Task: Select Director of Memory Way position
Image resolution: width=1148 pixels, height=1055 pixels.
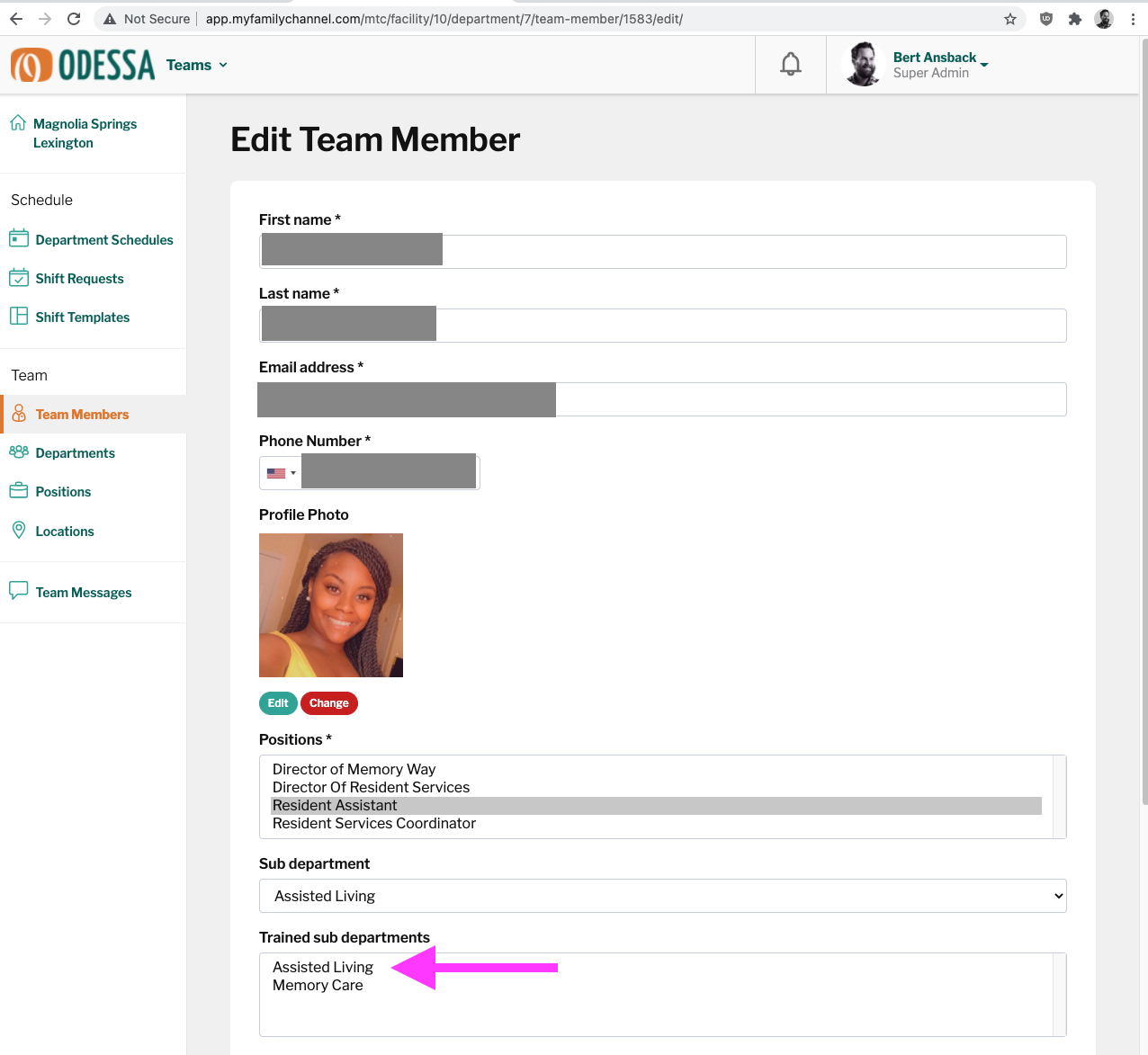Action: [x=354, y=769]
